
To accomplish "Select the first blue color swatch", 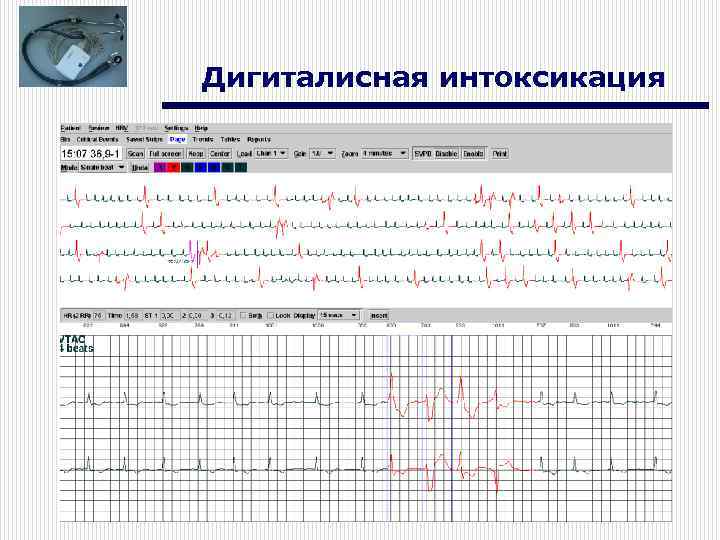I will click(201, 168).
